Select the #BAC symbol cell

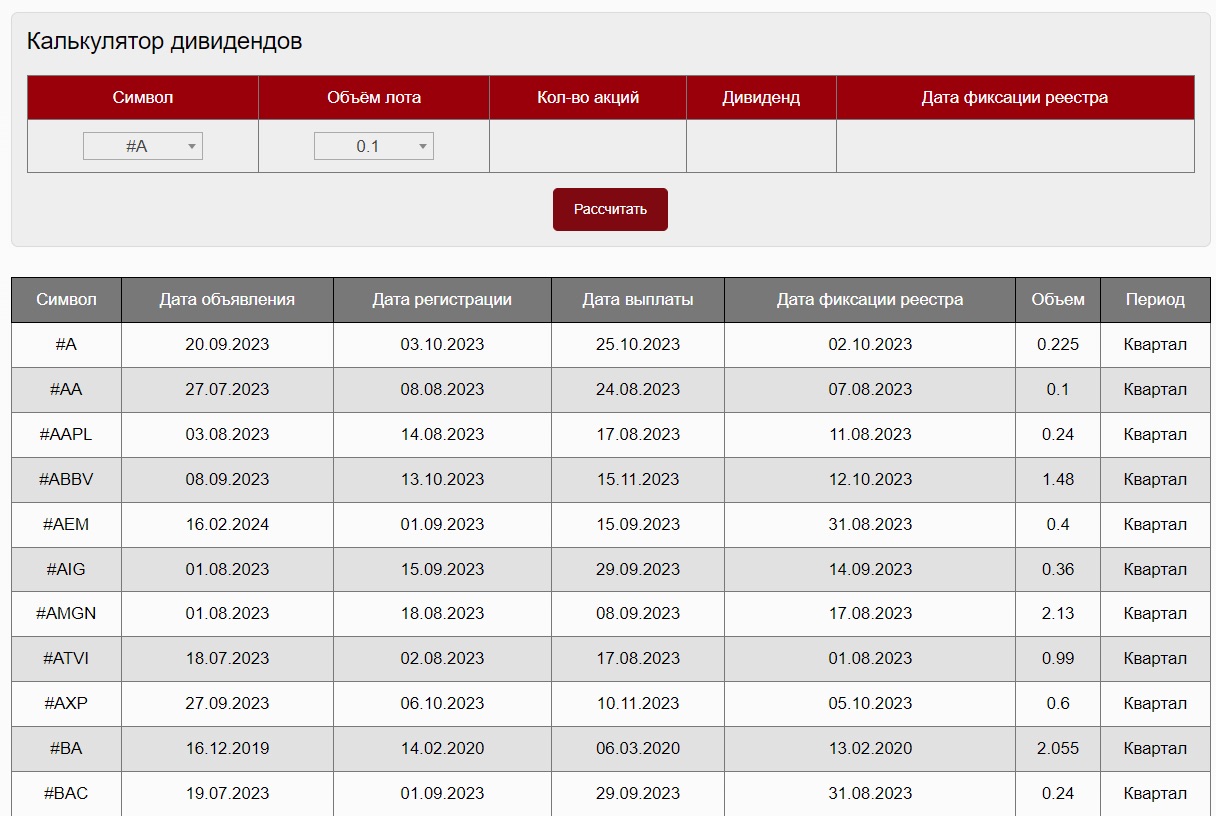coord(66,793)
